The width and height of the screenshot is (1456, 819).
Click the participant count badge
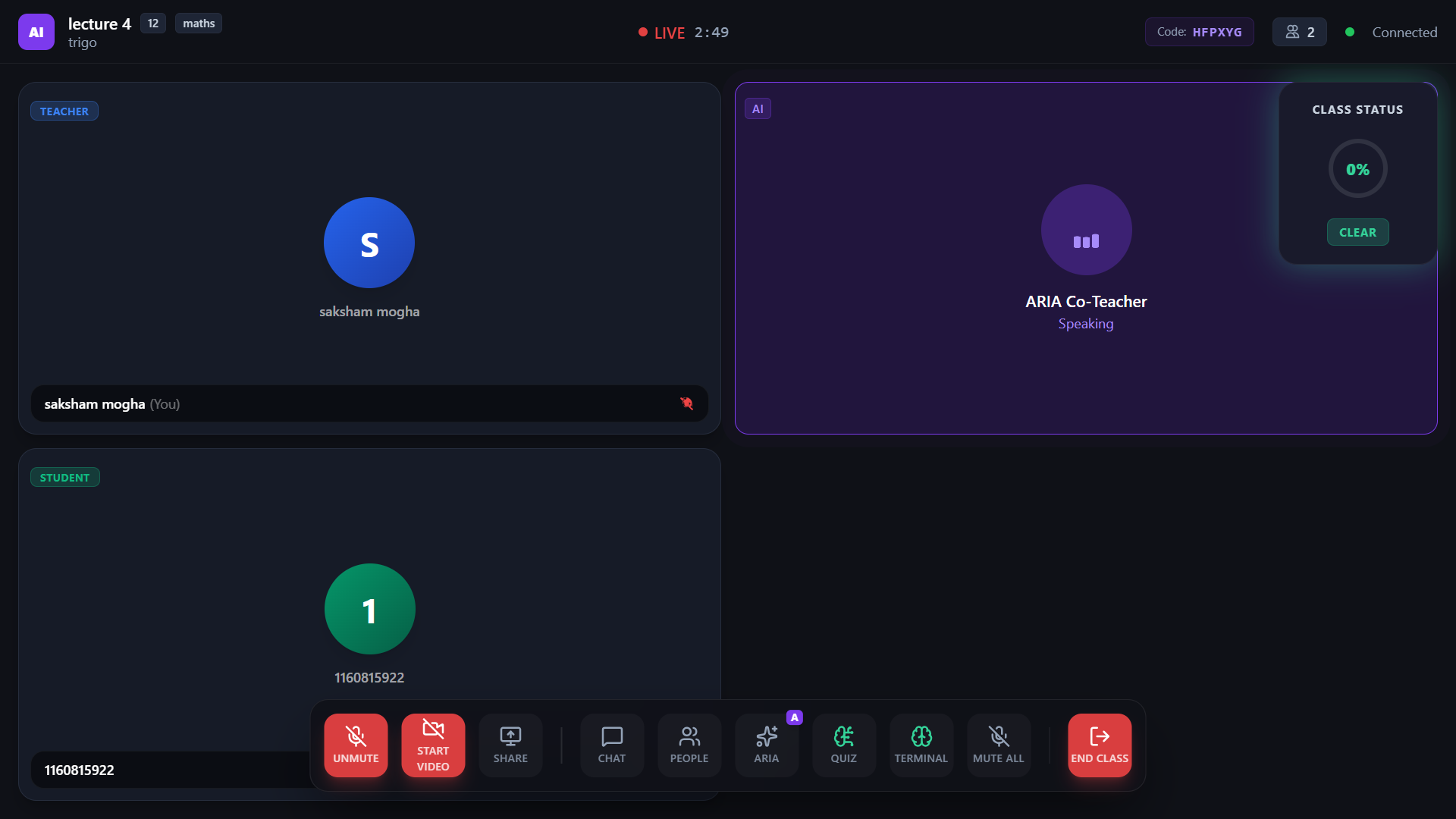point(1300,32)
